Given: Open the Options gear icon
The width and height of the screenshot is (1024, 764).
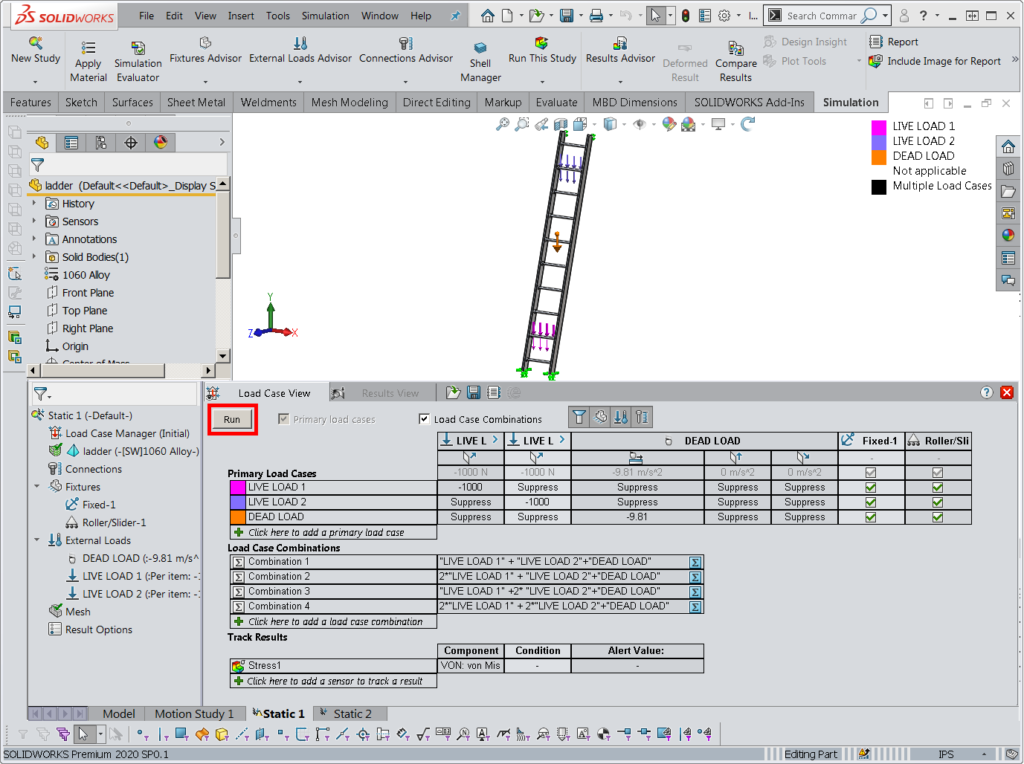Looking at the screenshot, I should click(x=724, y=16).
